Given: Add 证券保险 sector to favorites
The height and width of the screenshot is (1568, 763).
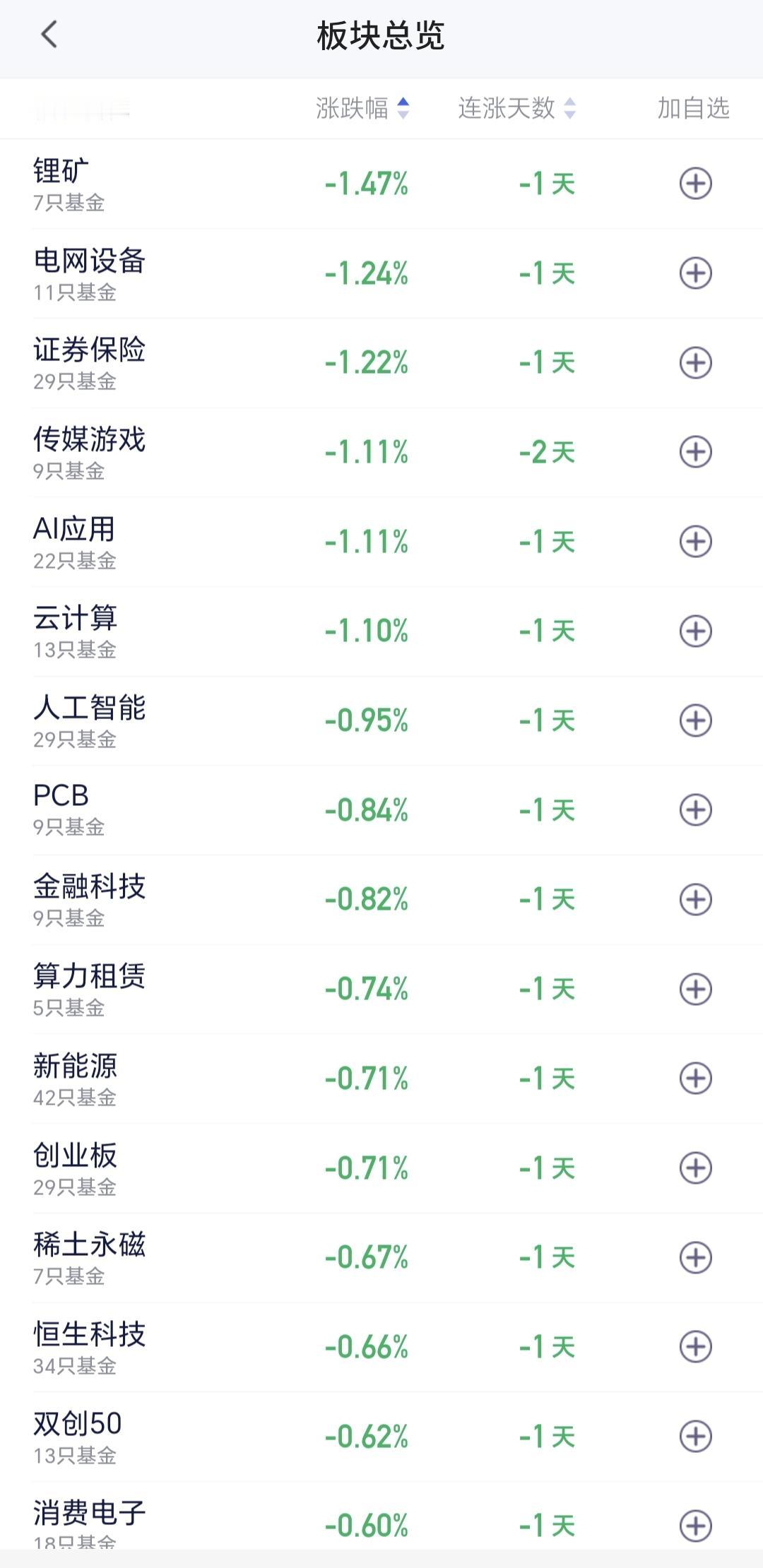Looking at the screenshot, I should 695,363.
